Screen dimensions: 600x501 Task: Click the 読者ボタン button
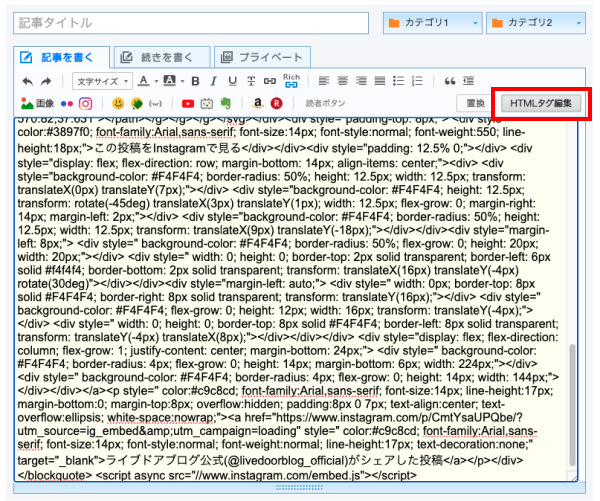click(x=325, y=103)
